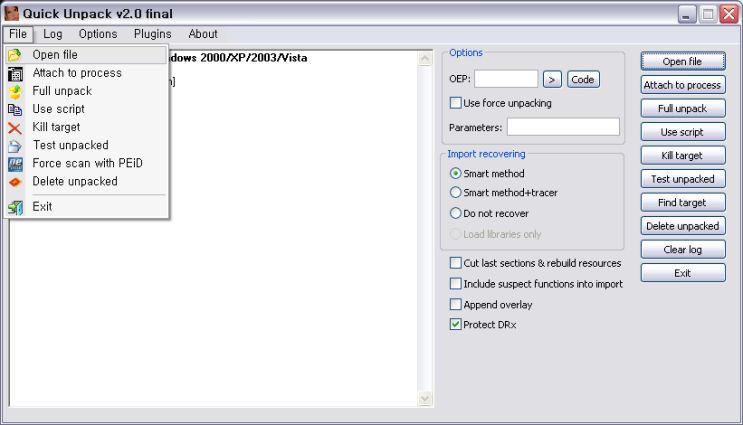Viewport: 743px width, 425px height.
Task: Click the Delete unpacked eraser icon
Action: 15,181
